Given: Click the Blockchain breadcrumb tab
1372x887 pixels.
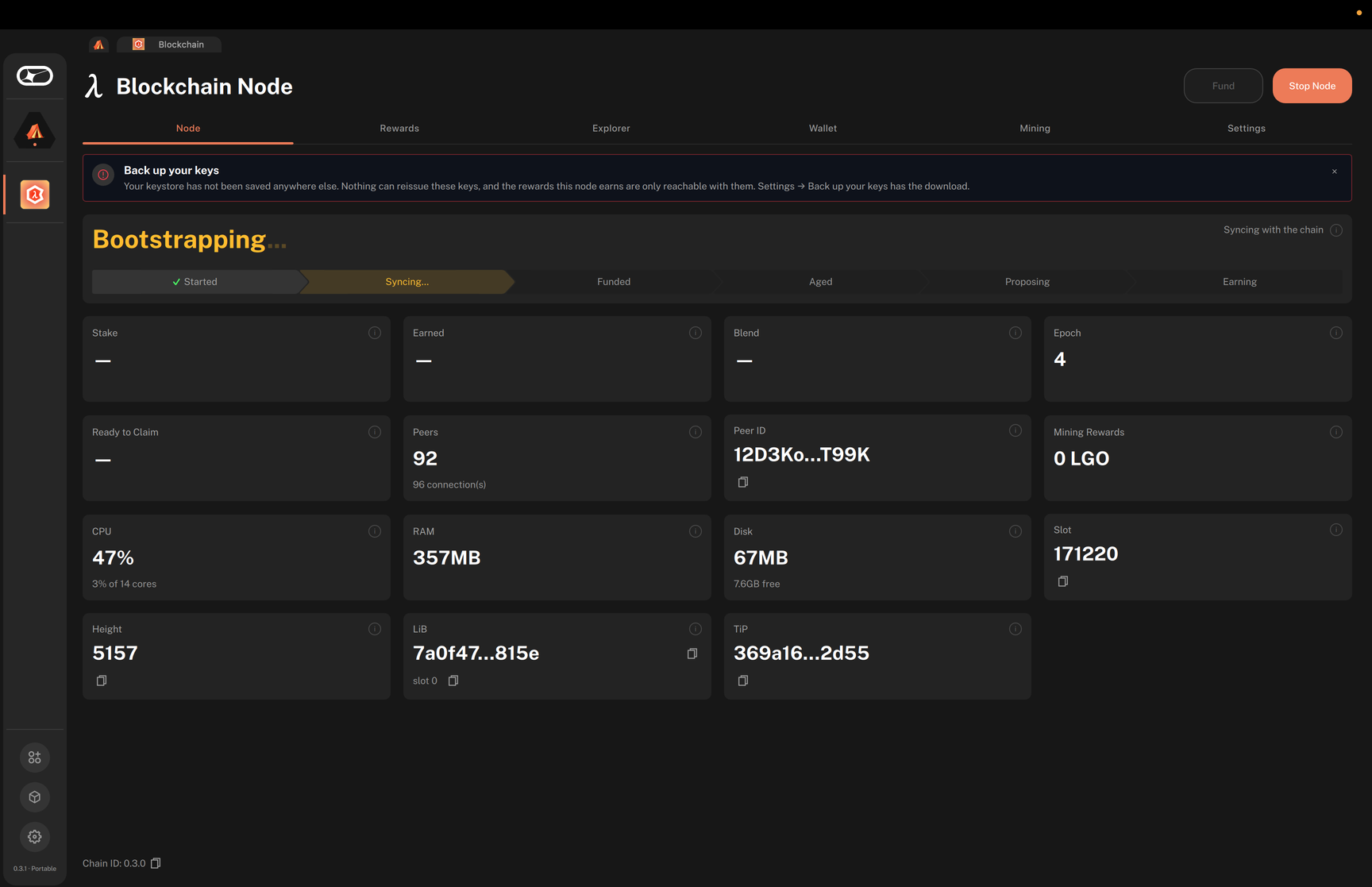Looking at the screenshot, I should click(x=169, y=44).
